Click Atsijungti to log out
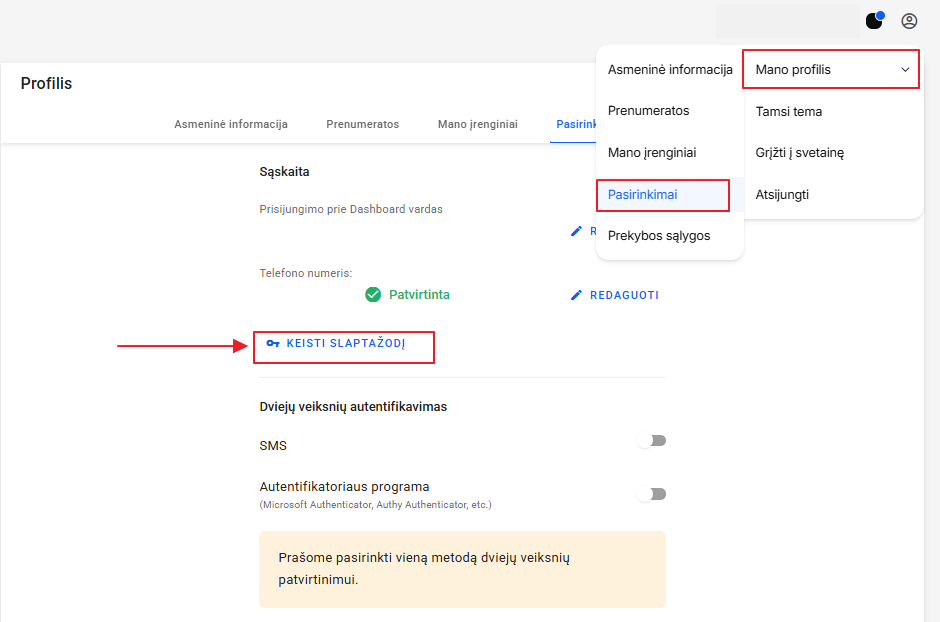The width and height of the screenshot is (940, 622). 782,195
